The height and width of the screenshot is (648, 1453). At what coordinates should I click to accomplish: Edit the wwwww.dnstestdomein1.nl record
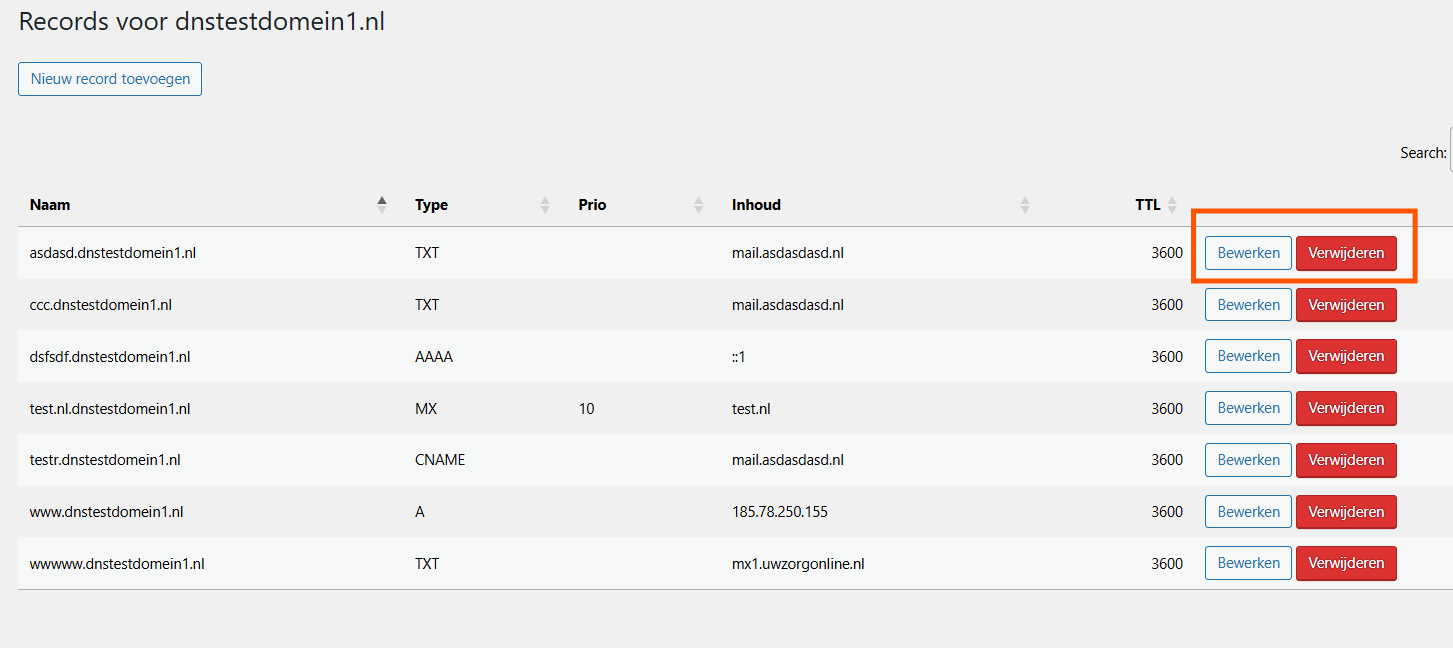(x=1248, y=563)
